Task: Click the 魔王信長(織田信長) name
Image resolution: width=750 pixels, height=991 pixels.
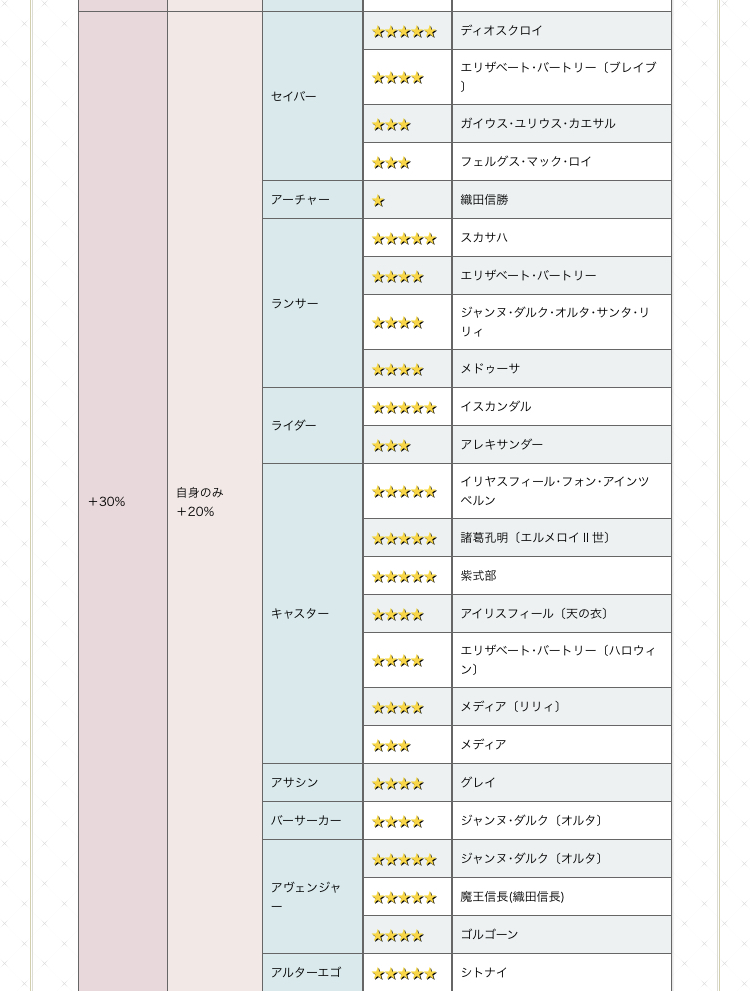Action: (x=512, y=897)
